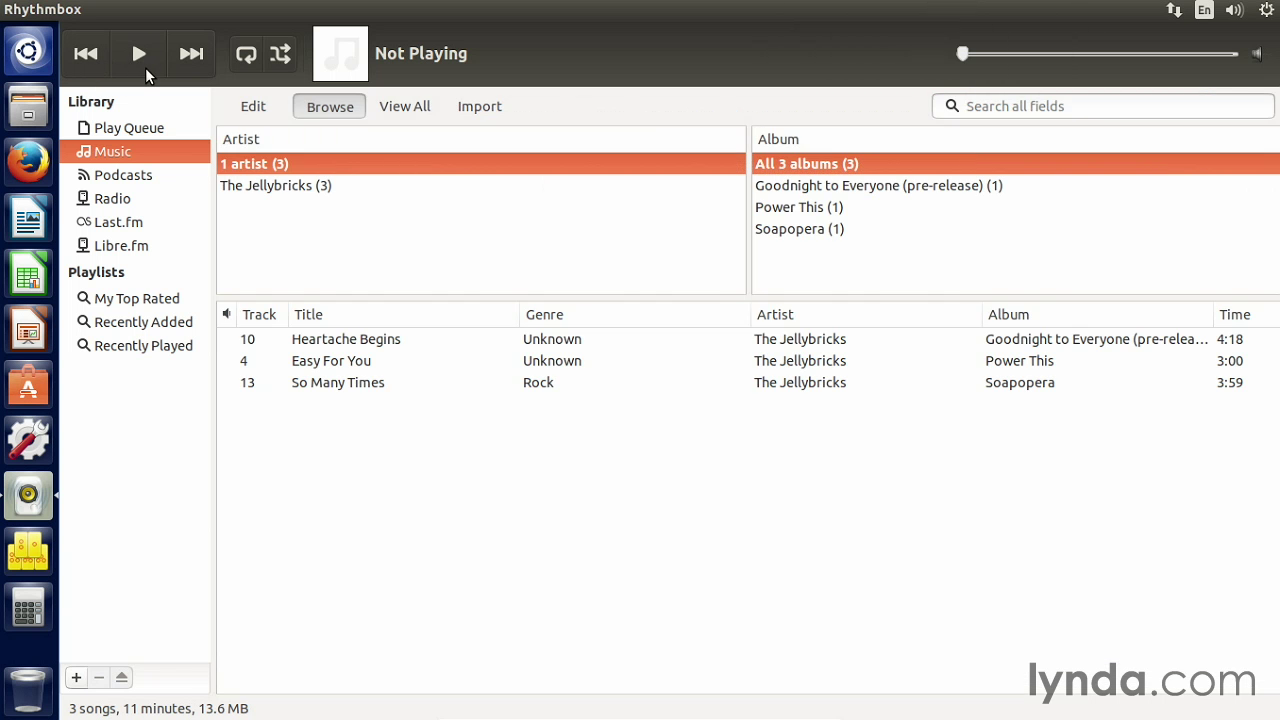
Task: Click the Rhythmbox launcher icon
Action: click(28, 495)
